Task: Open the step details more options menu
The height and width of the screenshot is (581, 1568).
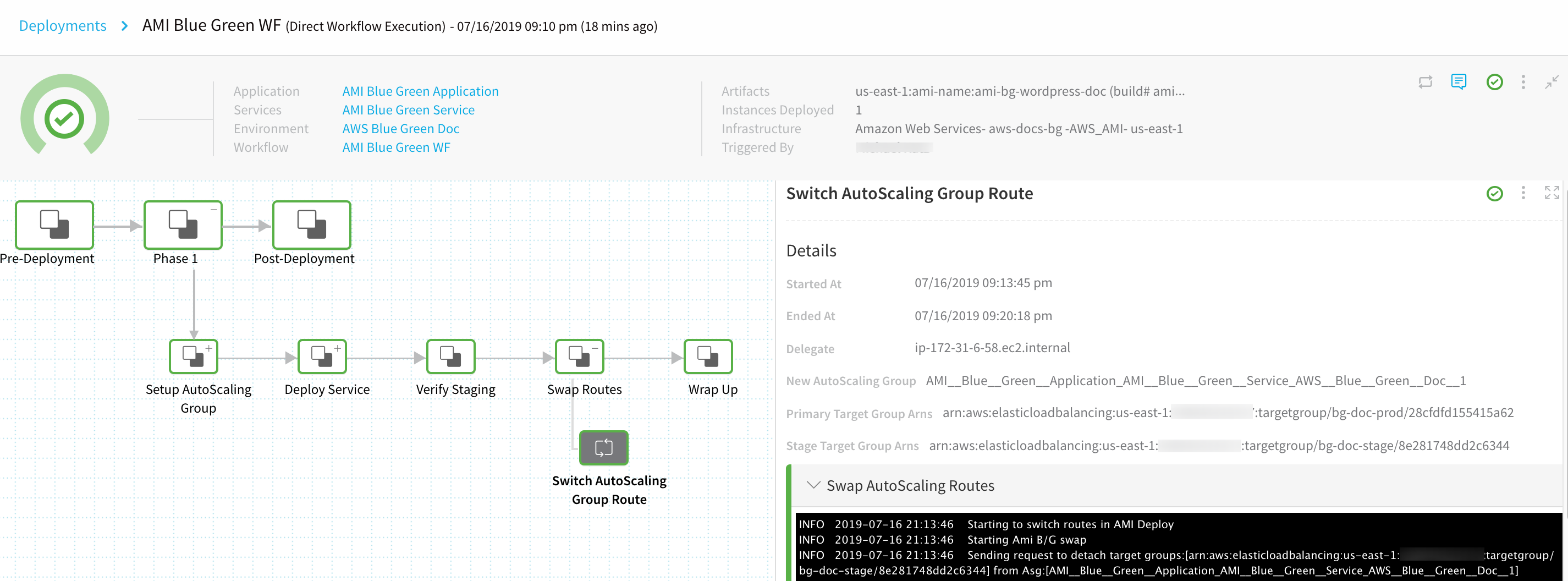Action: click(1523, 193)
